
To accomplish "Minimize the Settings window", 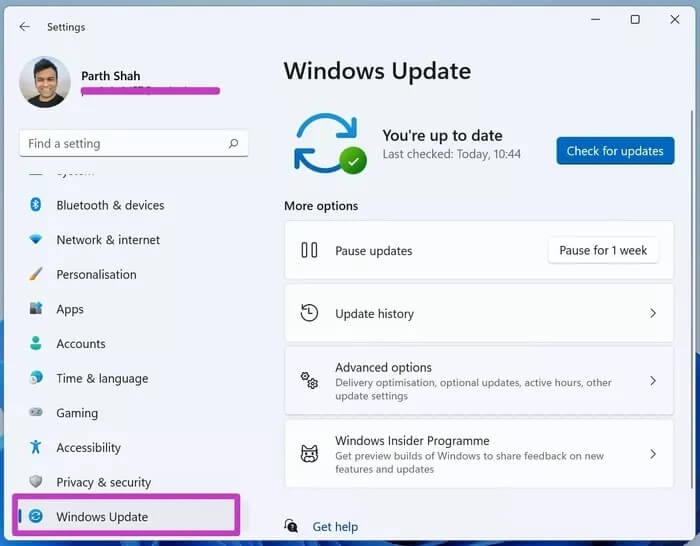I will click(595, 20).
